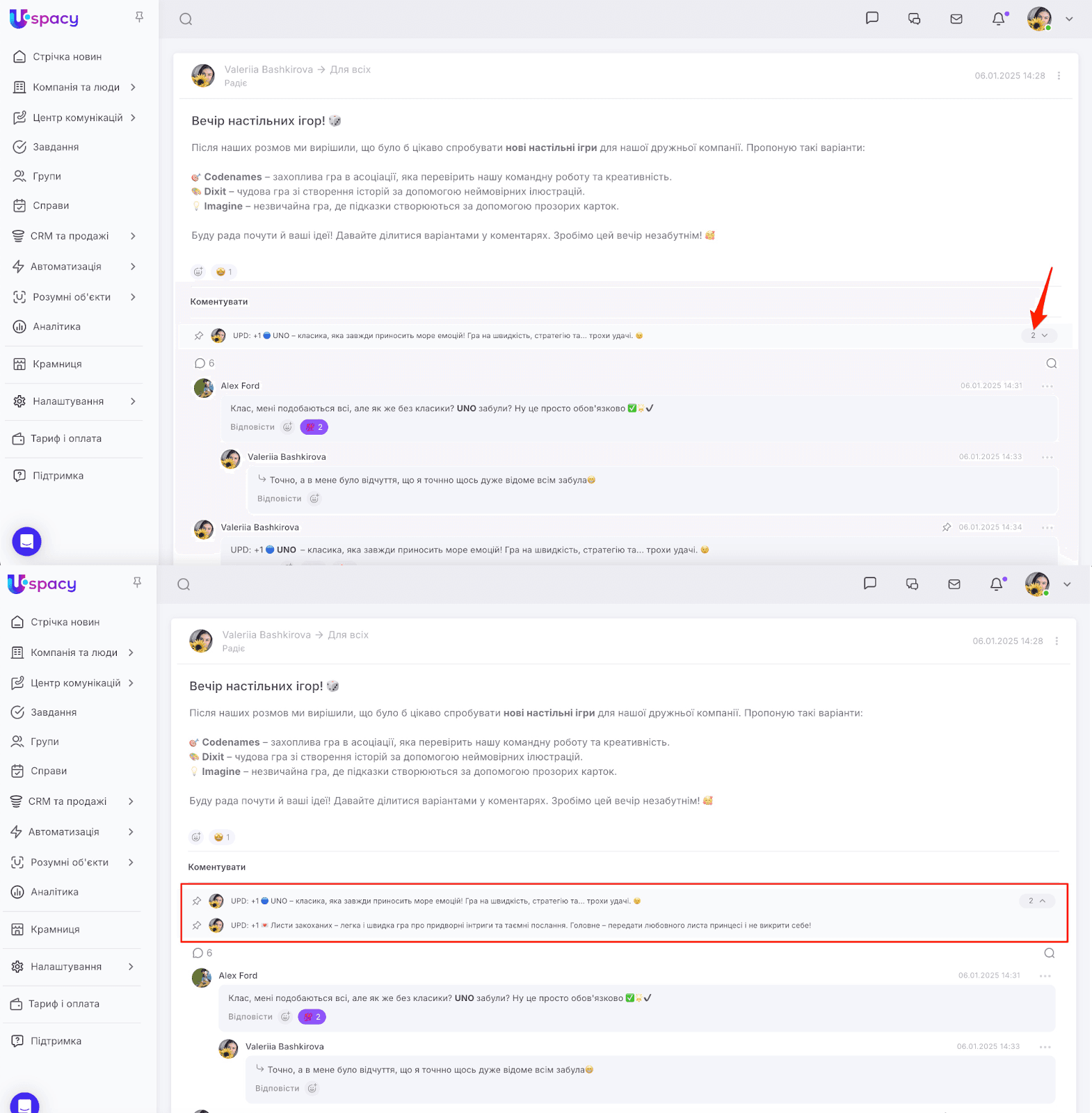Toggle pin icon beside the 14:34 comment timestamp
The image size is (1092, 1113).
point(947,527)
